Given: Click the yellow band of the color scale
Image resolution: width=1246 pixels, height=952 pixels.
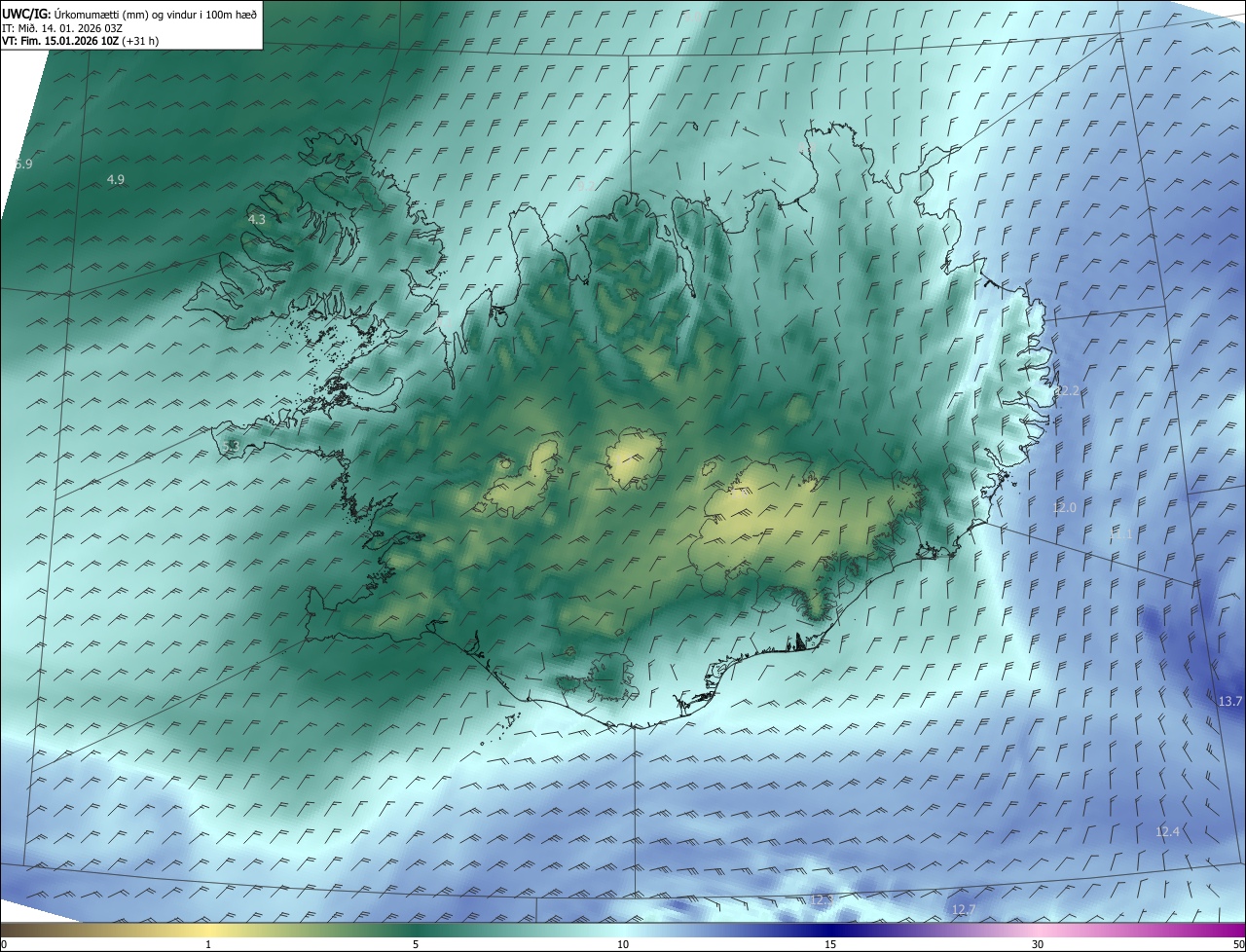Looking at the screenshot, I should (208, 930).
